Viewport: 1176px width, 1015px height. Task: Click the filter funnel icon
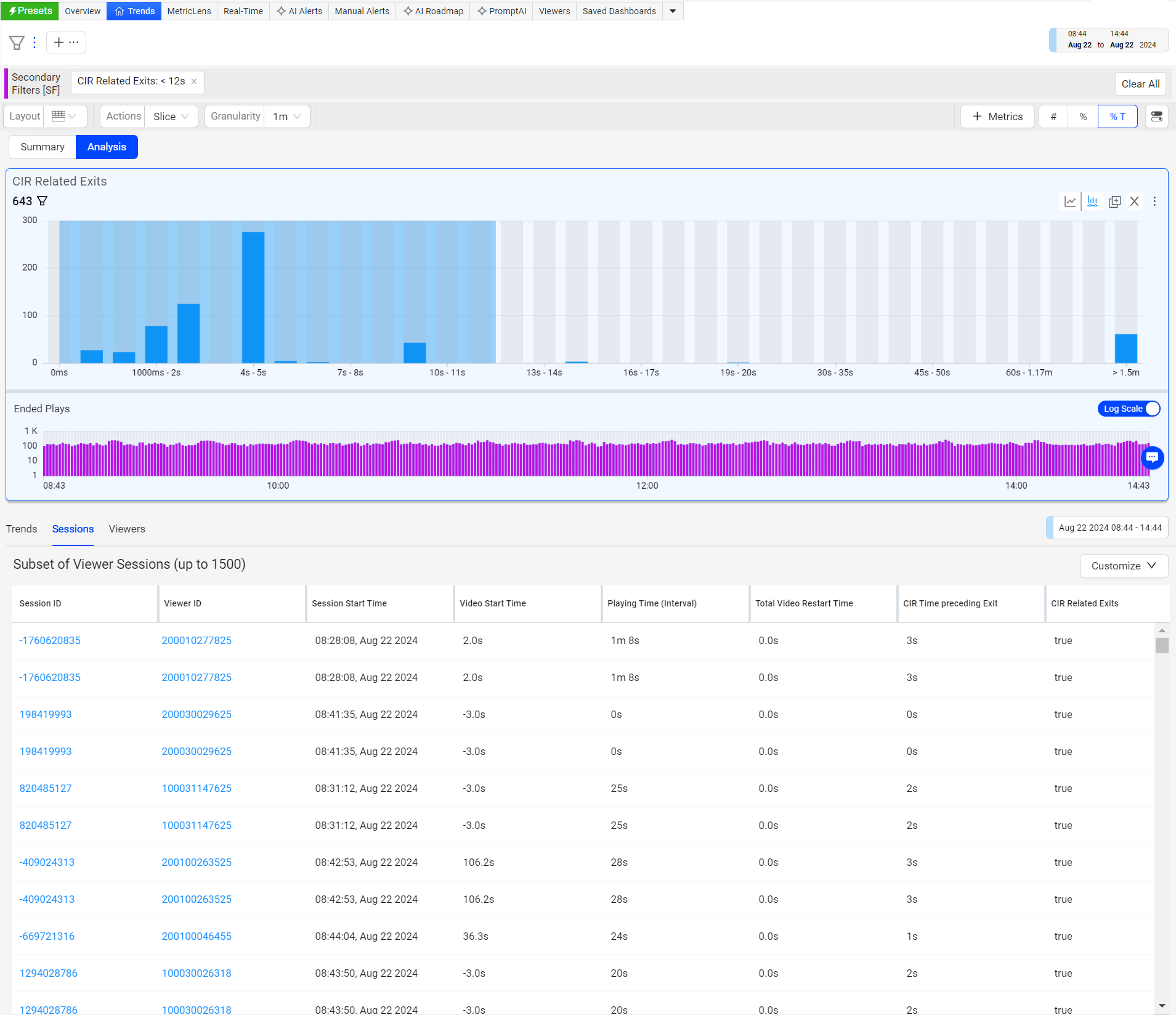[x=17, y=43]
